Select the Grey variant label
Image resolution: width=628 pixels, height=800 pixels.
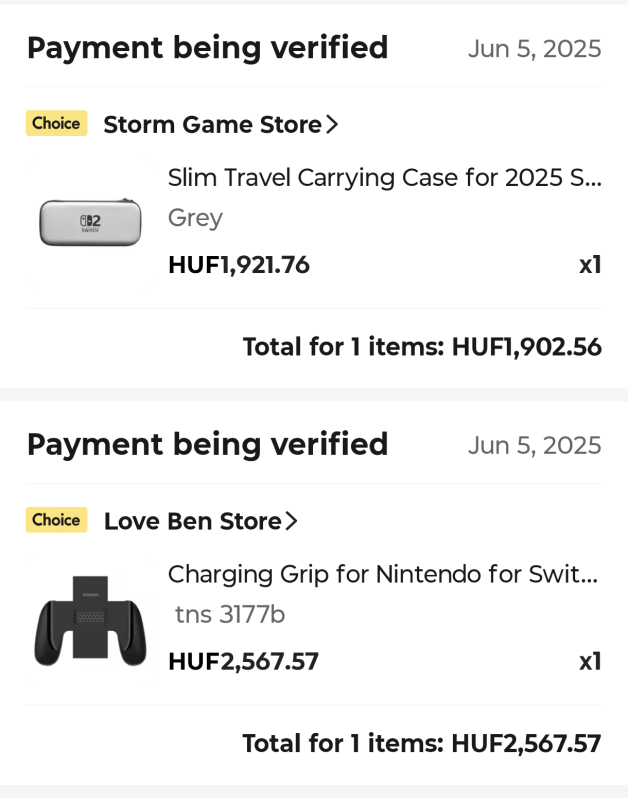tap(195, 218)
